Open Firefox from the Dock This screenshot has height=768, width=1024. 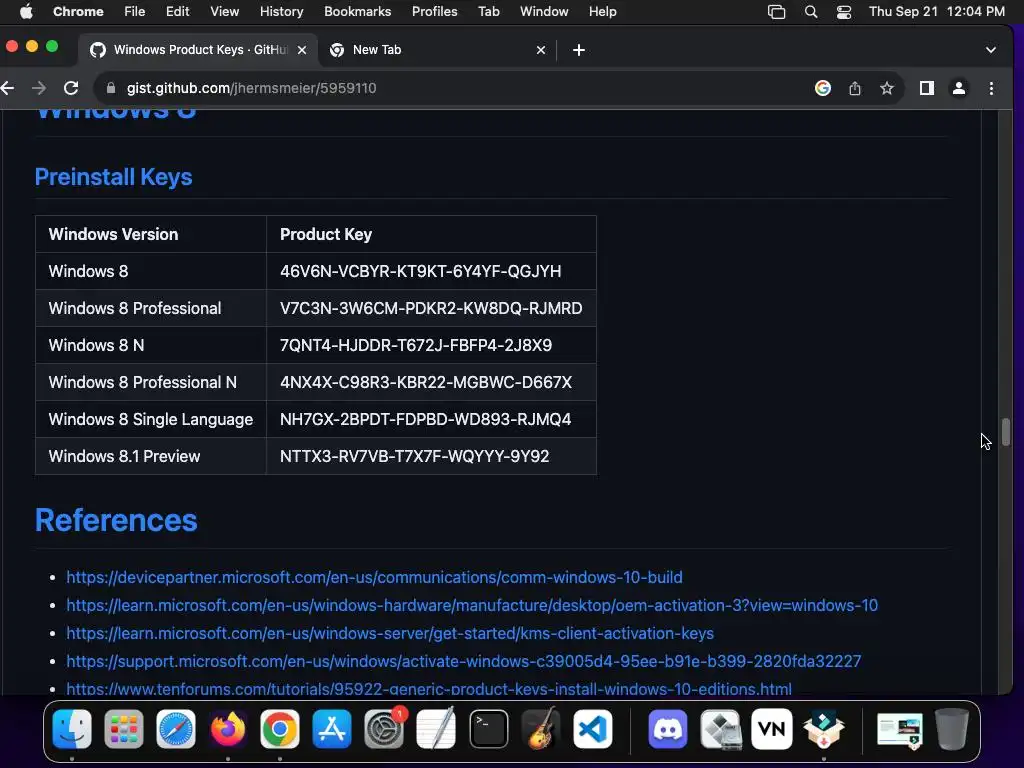(228, 729)
